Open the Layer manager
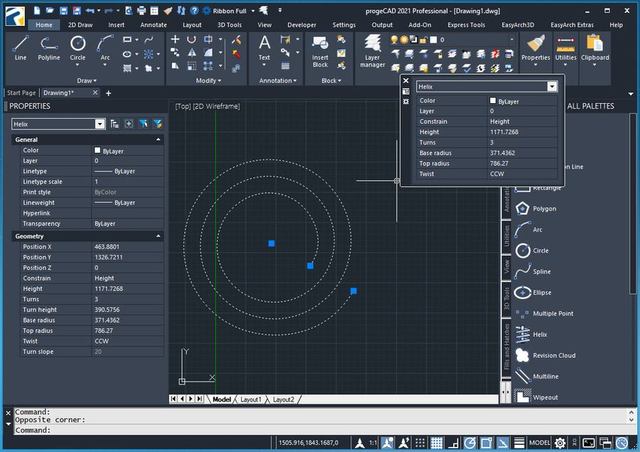Screen dimensions: 640x452 click(373, 49)
